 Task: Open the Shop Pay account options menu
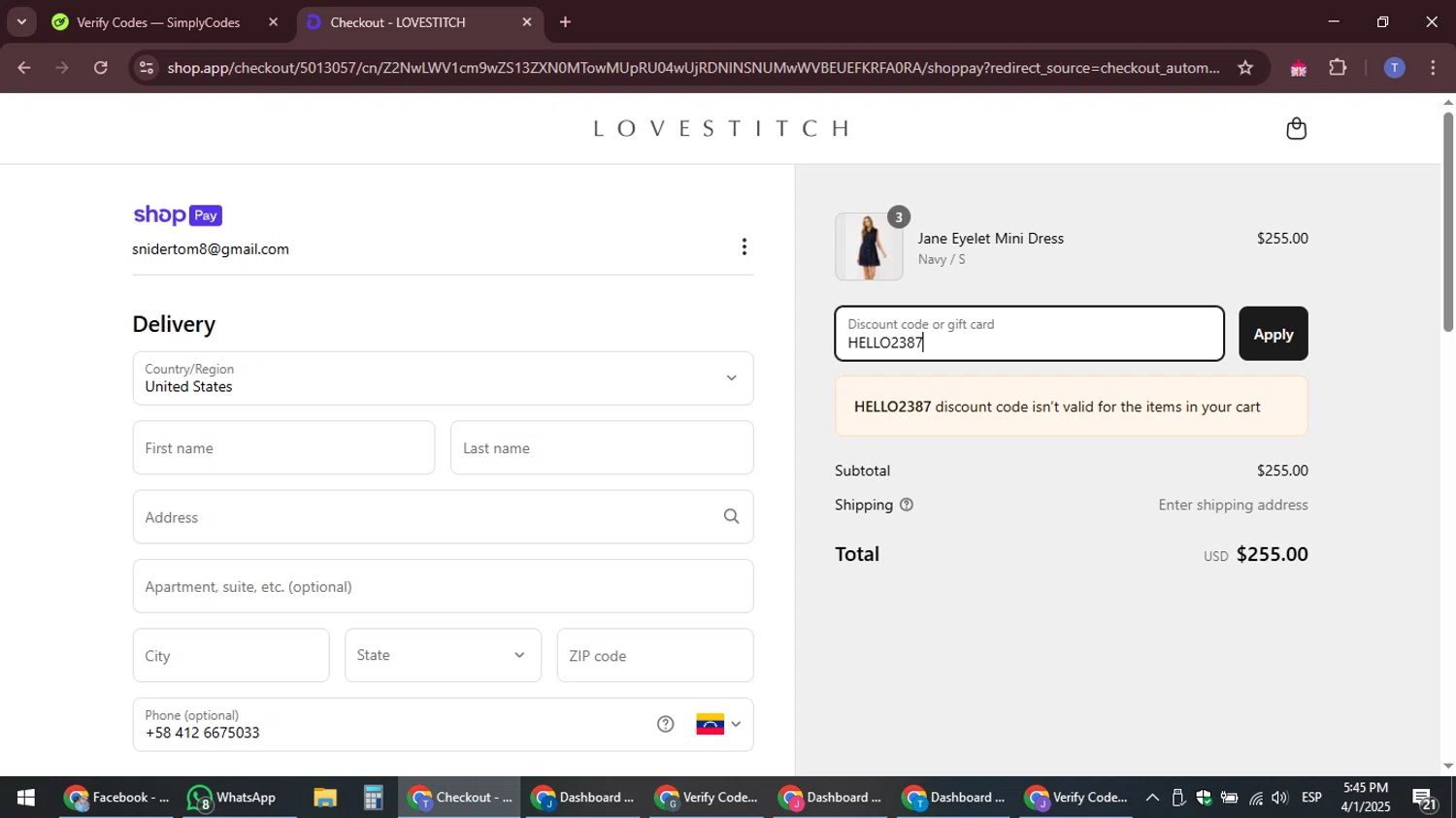tap(745, 247)
